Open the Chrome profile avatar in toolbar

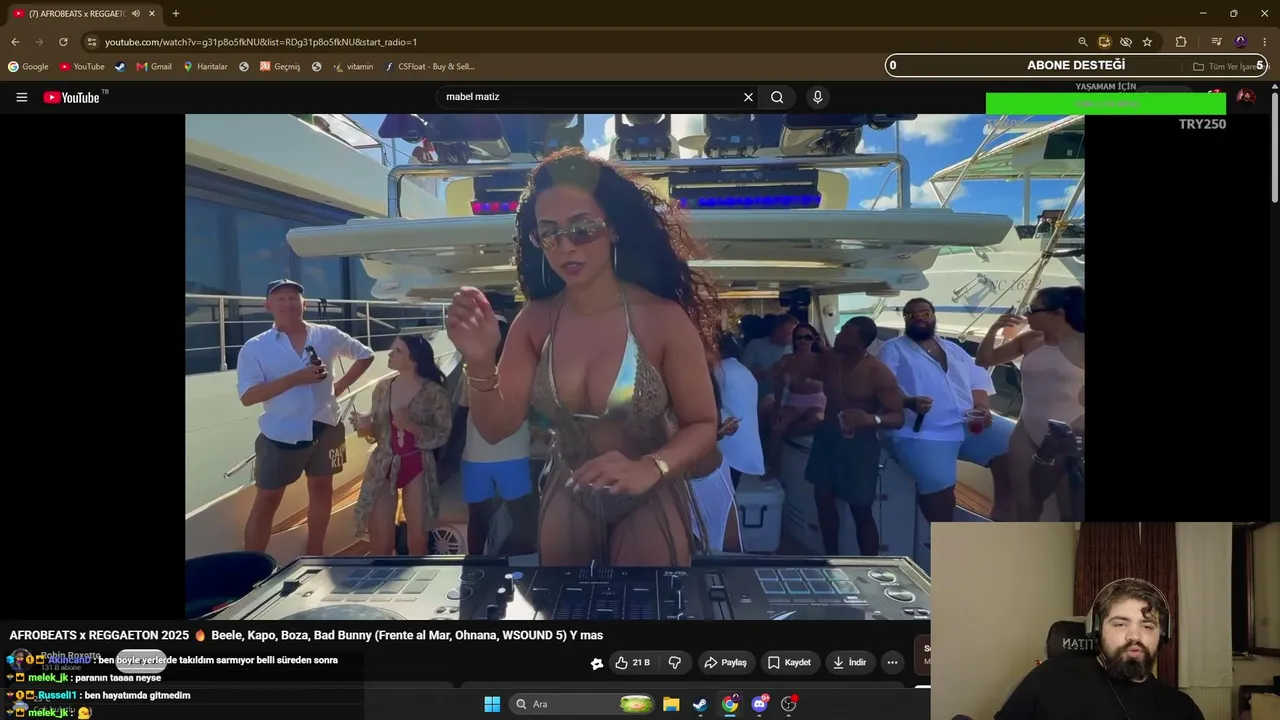click(x=1241, y=42)
